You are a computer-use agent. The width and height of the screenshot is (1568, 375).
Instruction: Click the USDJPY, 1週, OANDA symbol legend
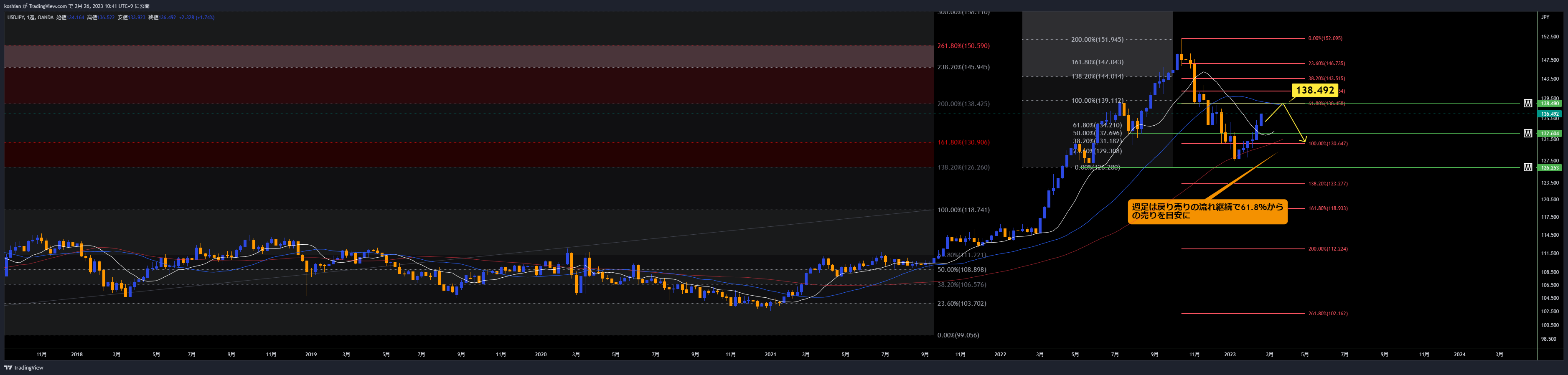coord(30,18)
